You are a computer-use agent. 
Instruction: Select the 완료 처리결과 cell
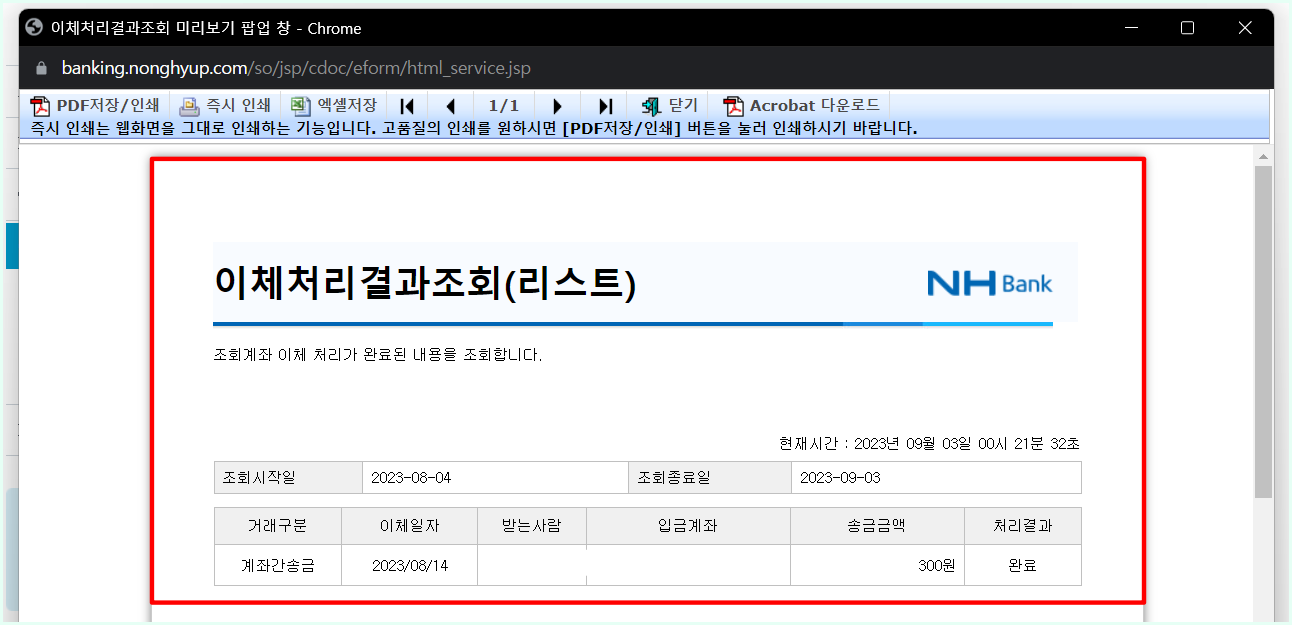pyautogui.click(x=1022, y=564)
